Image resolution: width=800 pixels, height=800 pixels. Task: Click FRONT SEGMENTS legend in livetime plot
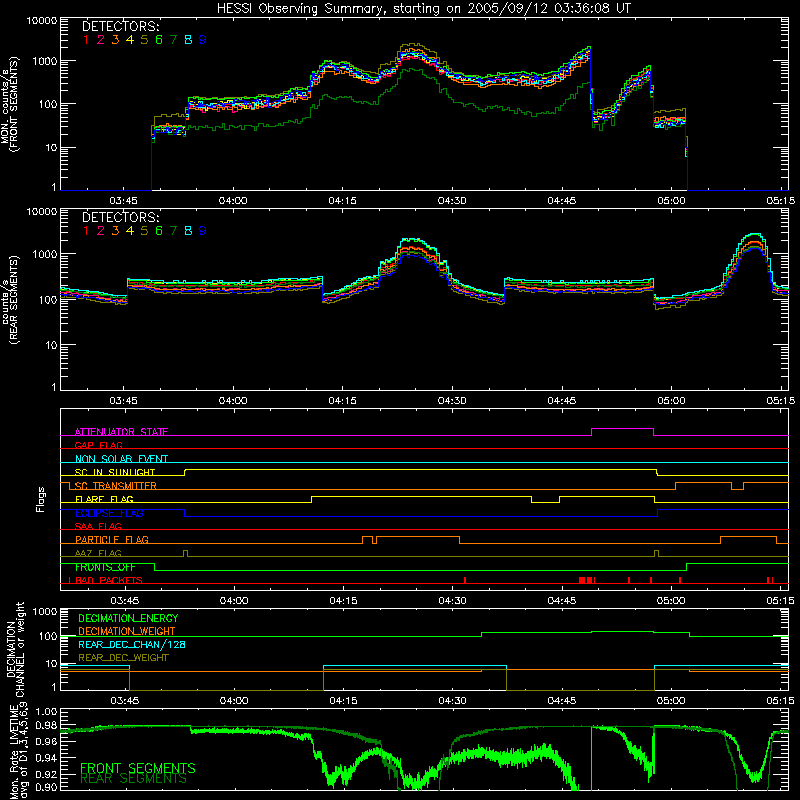pos(138,768)
